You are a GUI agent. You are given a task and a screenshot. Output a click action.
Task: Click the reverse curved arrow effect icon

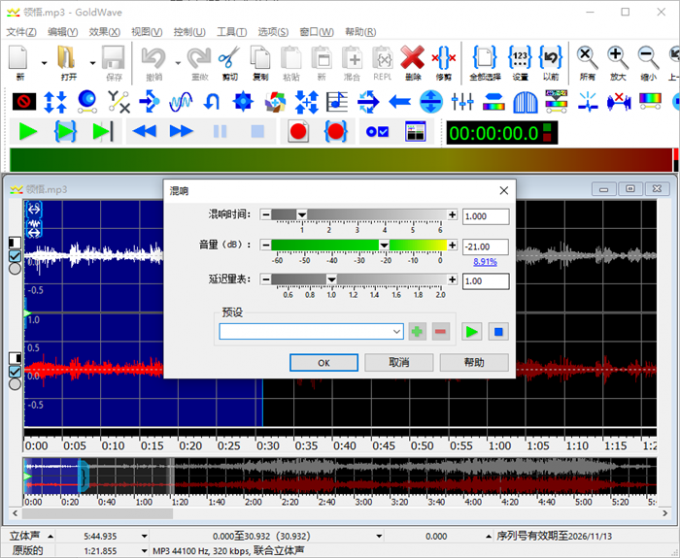pyautogui.click(x=212, y=102)
